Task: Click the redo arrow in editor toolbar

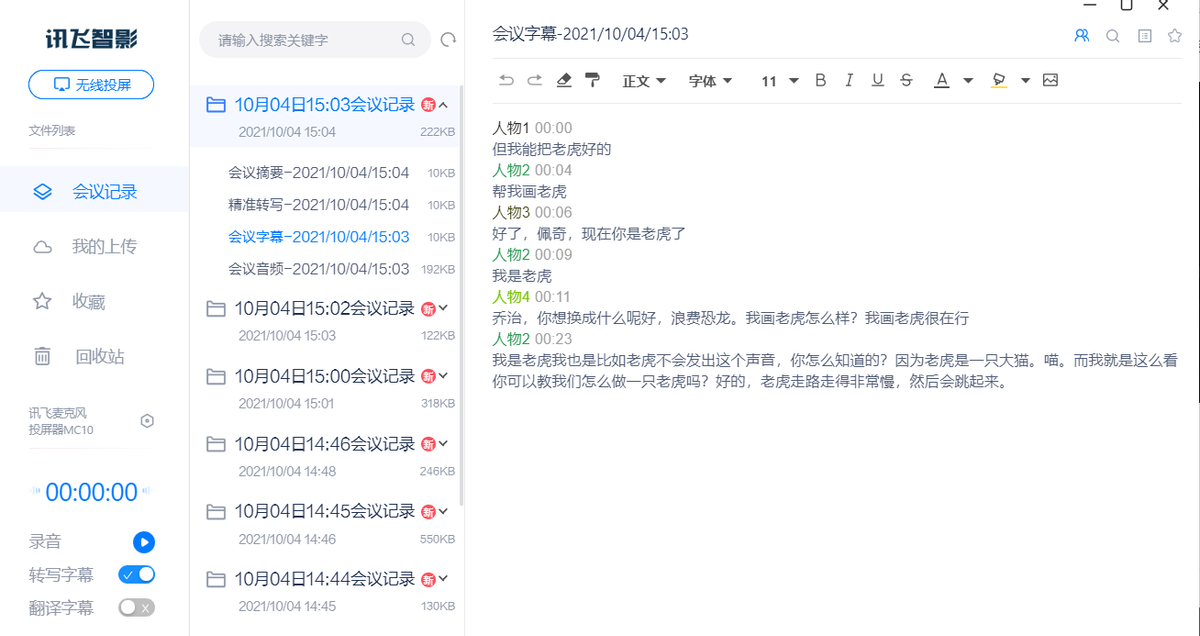Action: coord(535,80)
